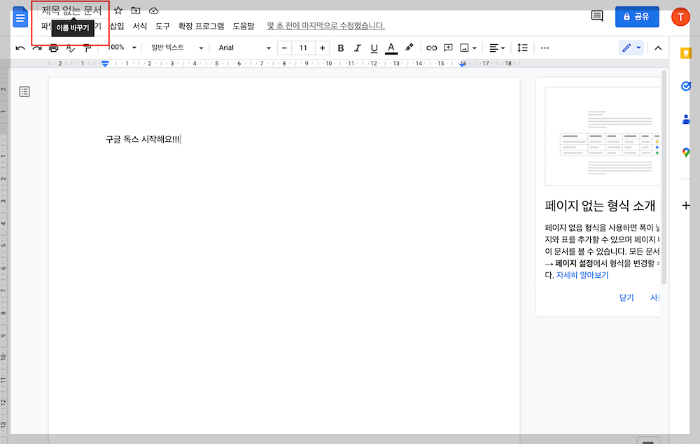Open the 도구 menu
This screenshot has height=444, width=700.
(x=162, y=26)
